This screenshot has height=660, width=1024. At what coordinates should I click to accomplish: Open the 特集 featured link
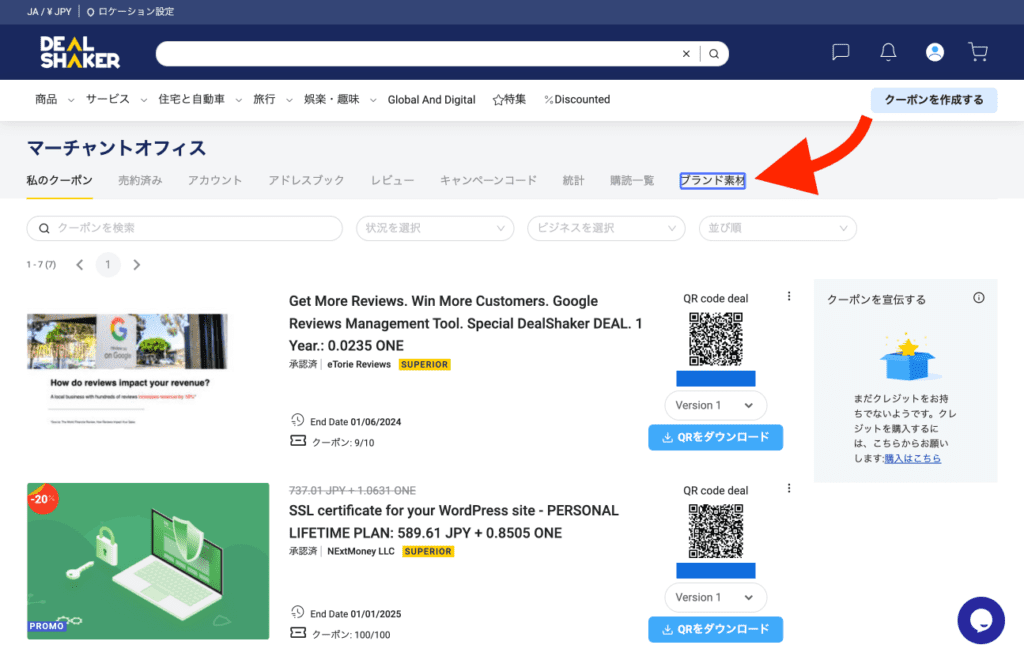(x=509, y=99)
